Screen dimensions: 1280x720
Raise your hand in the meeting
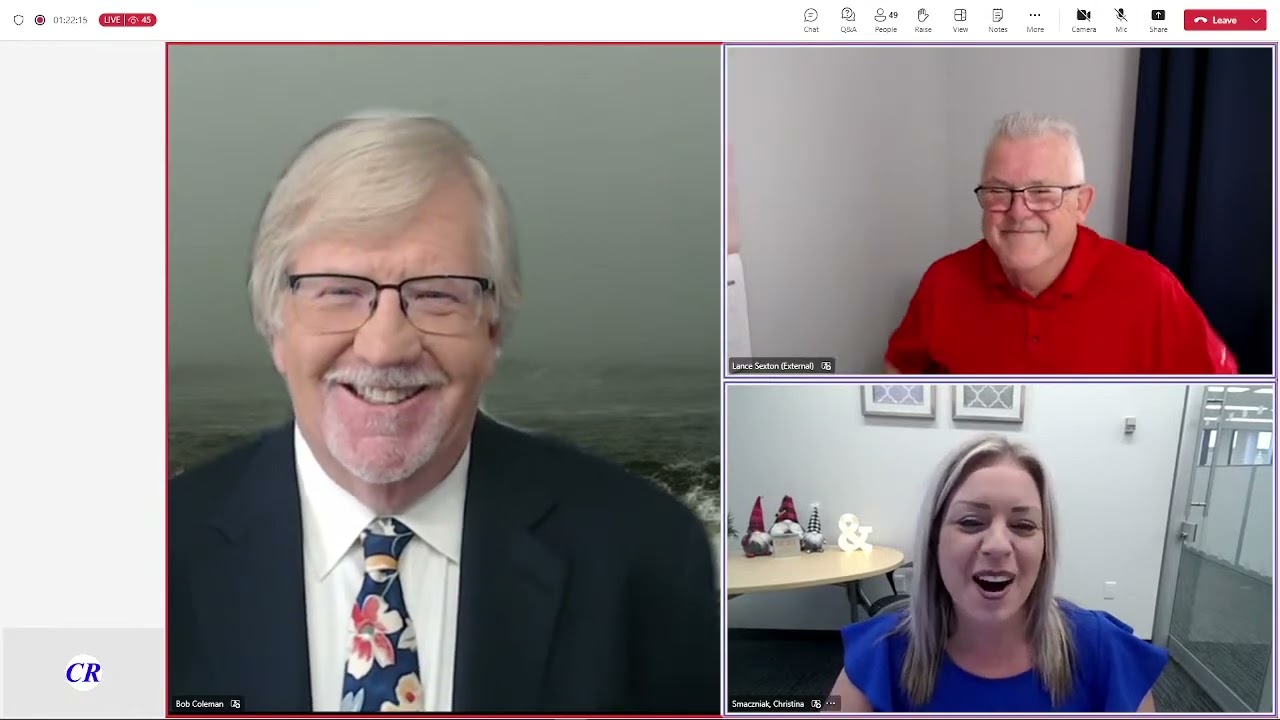[923, 20]
